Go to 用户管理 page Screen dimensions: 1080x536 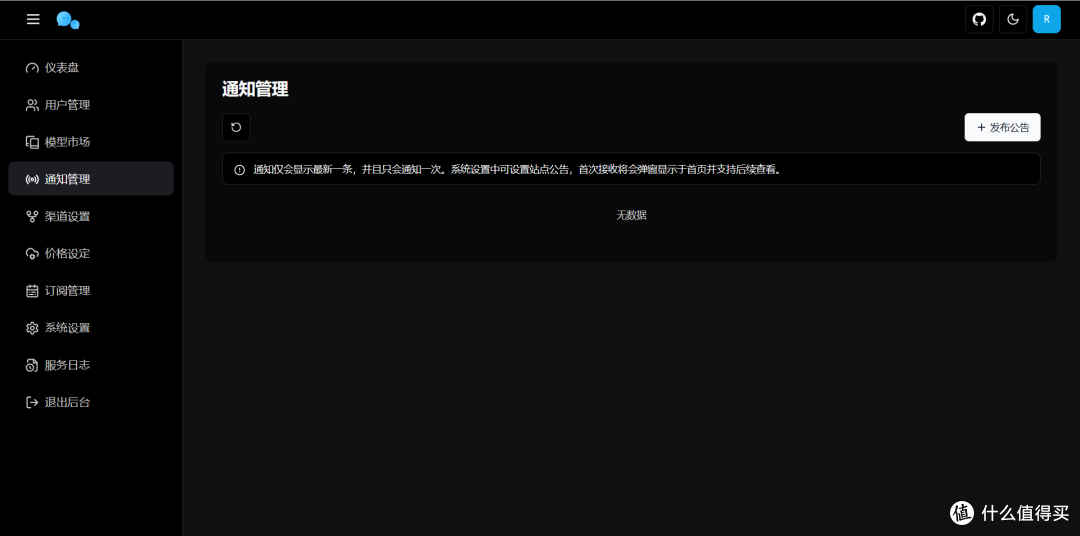coord(91,105)
